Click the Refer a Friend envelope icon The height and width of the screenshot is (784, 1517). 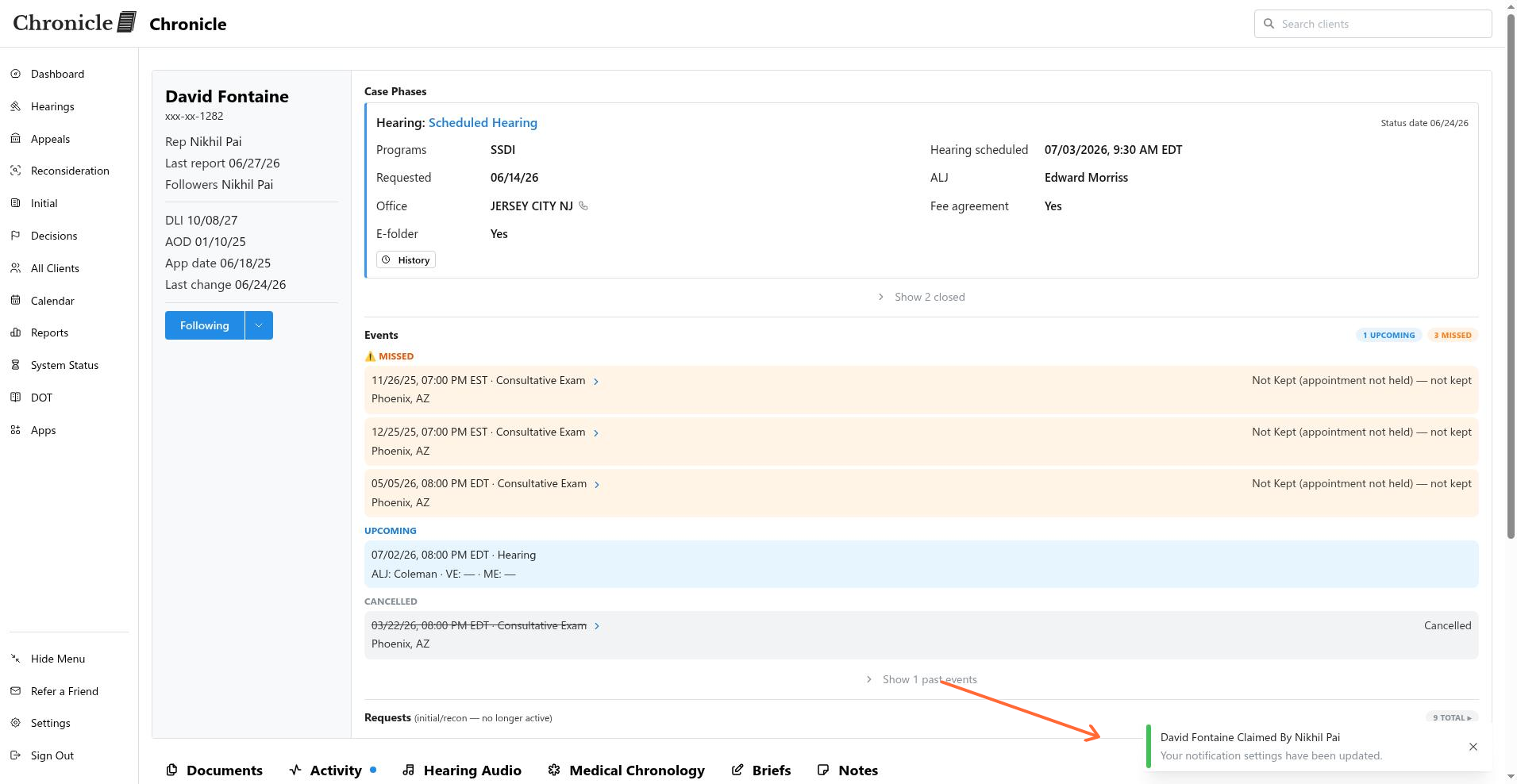click(15, 691)
